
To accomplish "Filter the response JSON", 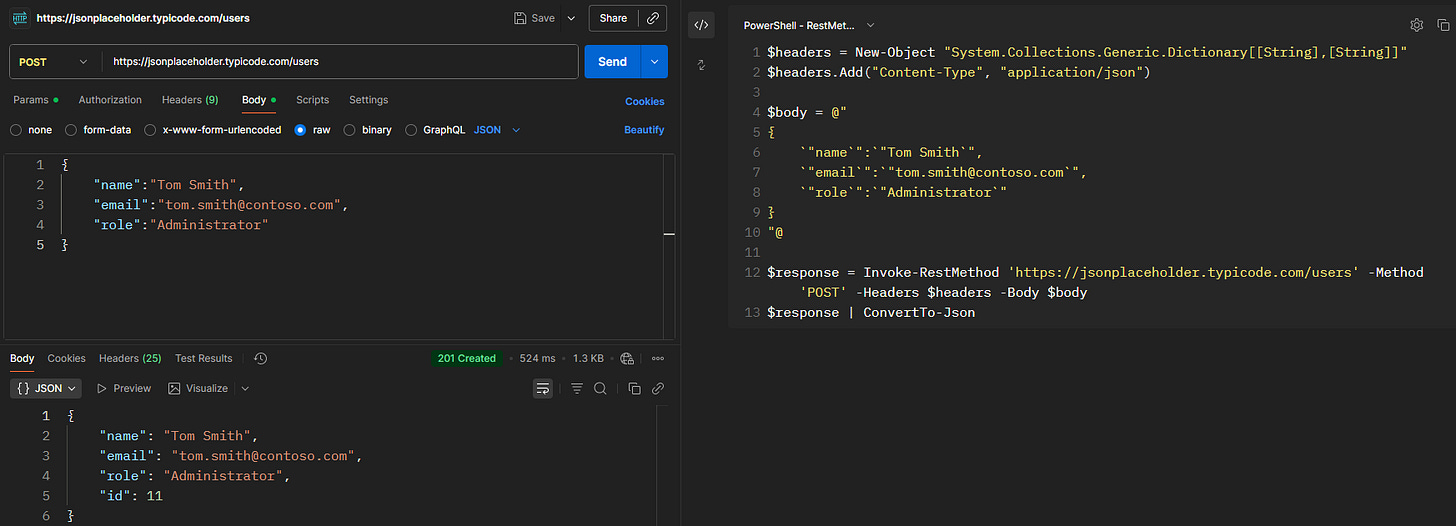I will pyautogui.click(x=577, y=388).
